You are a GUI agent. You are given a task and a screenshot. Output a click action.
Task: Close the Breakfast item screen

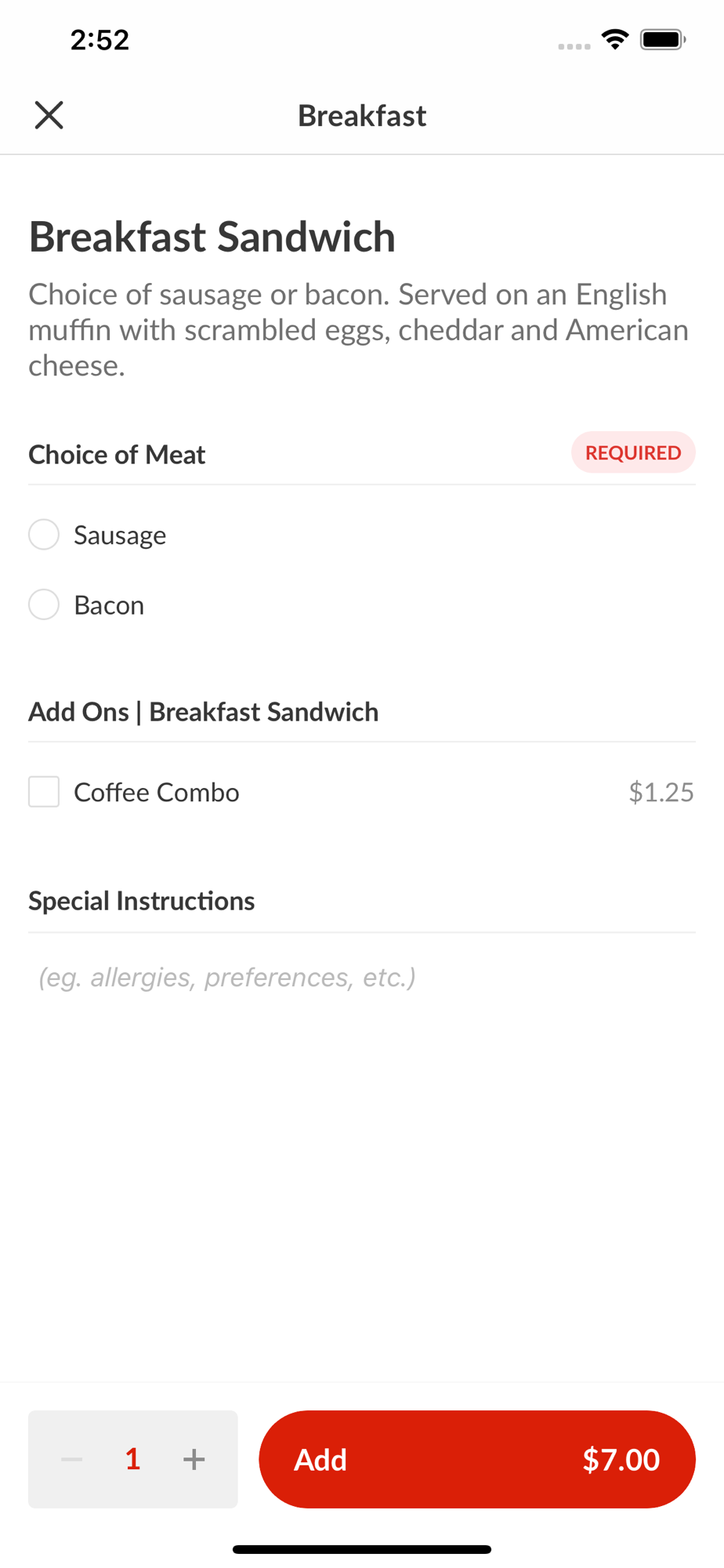(49, 115)
